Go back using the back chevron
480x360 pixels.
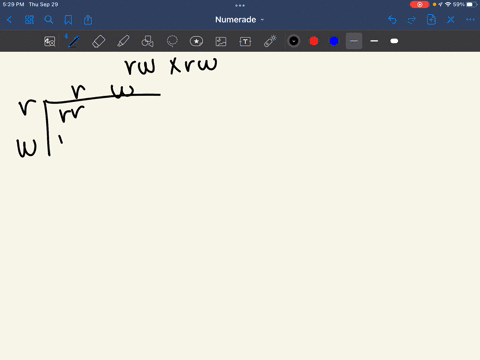click(9, 20)
